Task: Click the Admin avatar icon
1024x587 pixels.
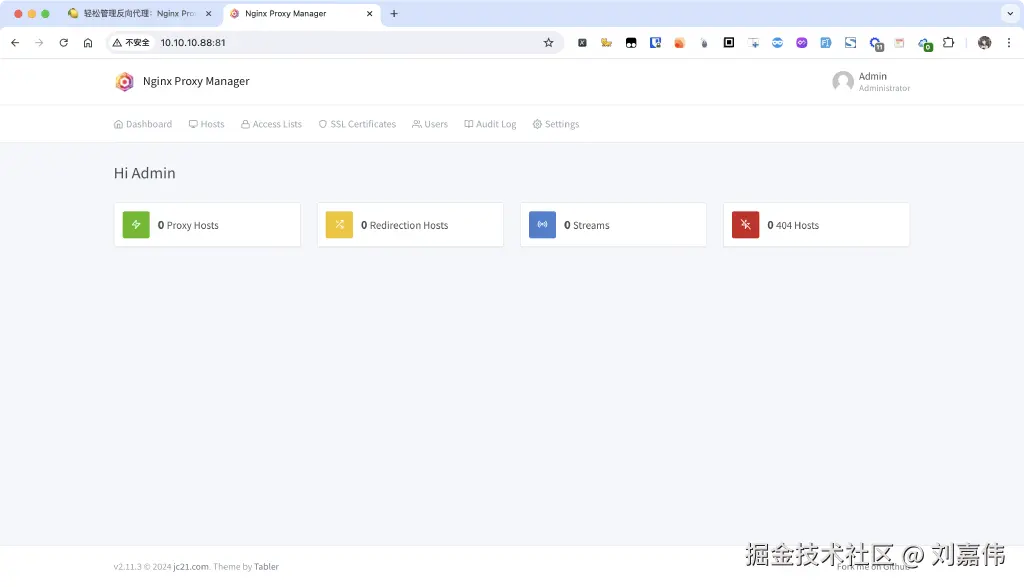Action: click(x=842, y=82)
